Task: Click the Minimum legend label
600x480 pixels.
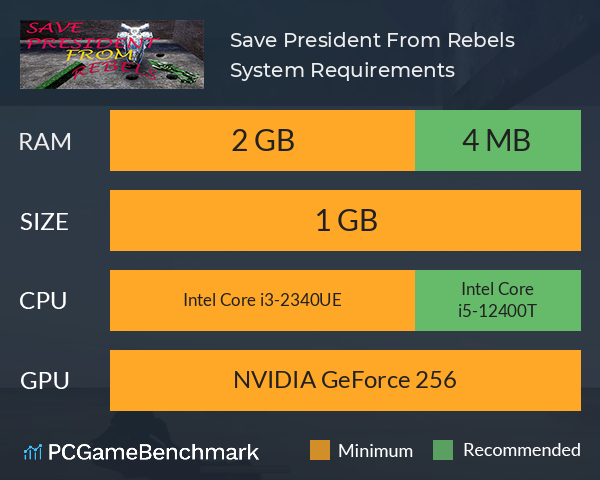Action: tap(375, 451)
